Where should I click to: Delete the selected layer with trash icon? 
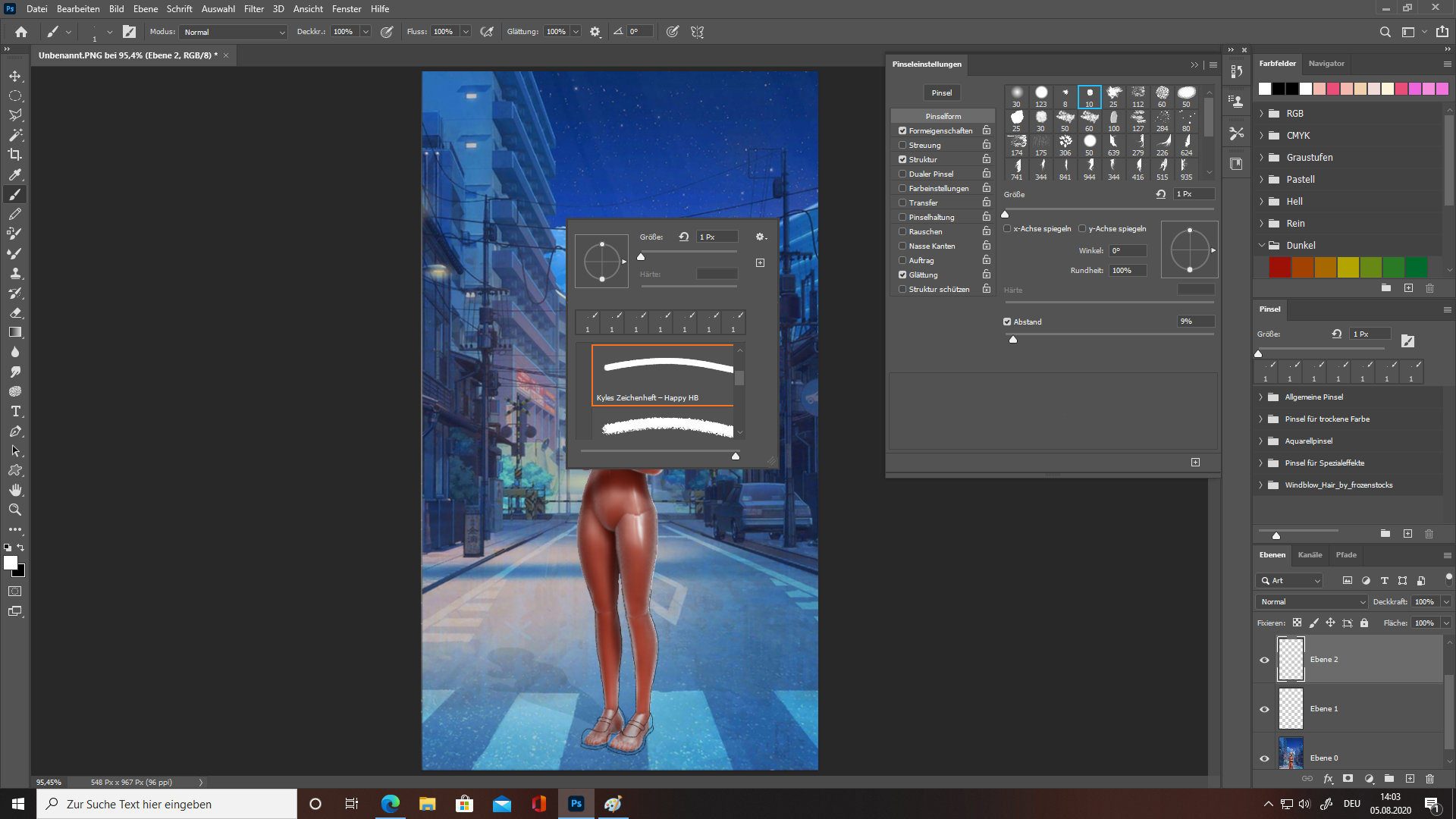[x=1430, y=779]
